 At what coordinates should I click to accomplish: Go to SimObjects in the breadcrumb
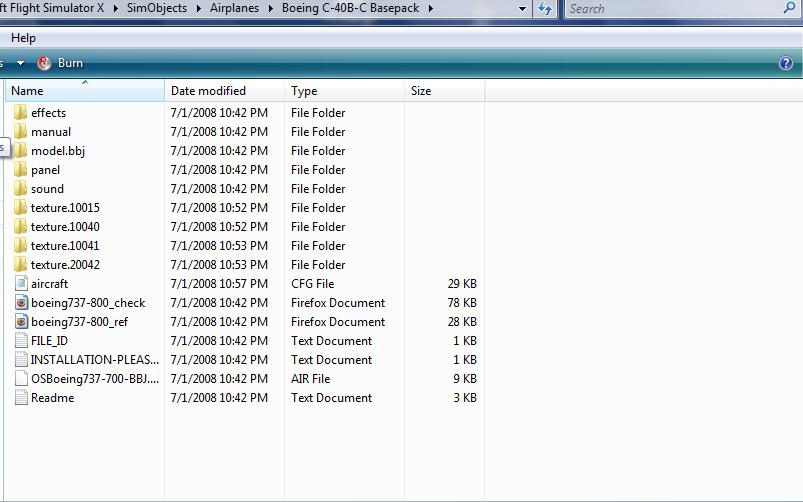point(157,8)
